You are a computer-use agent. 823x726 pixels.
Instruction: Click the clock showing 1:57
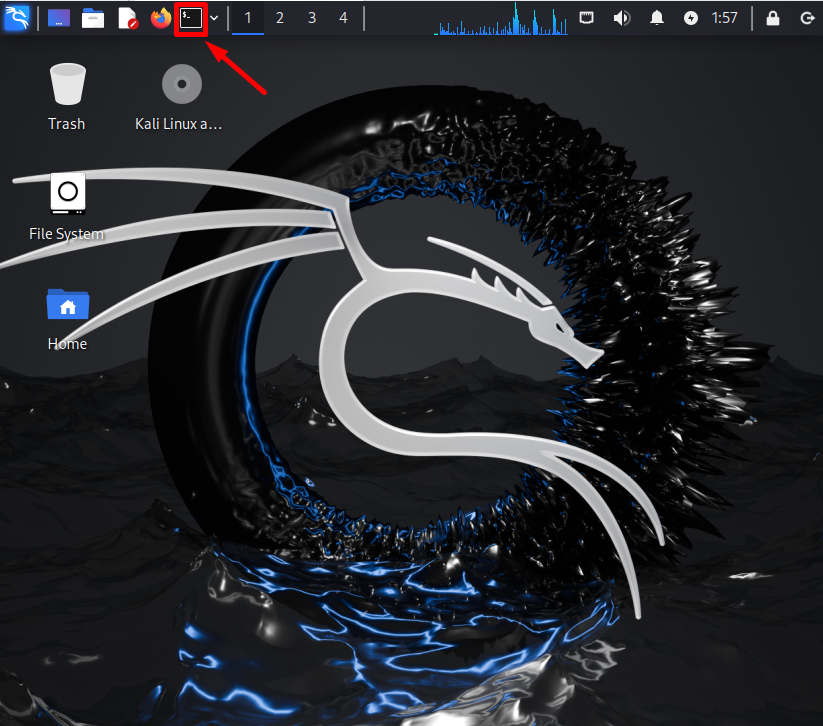724,18
